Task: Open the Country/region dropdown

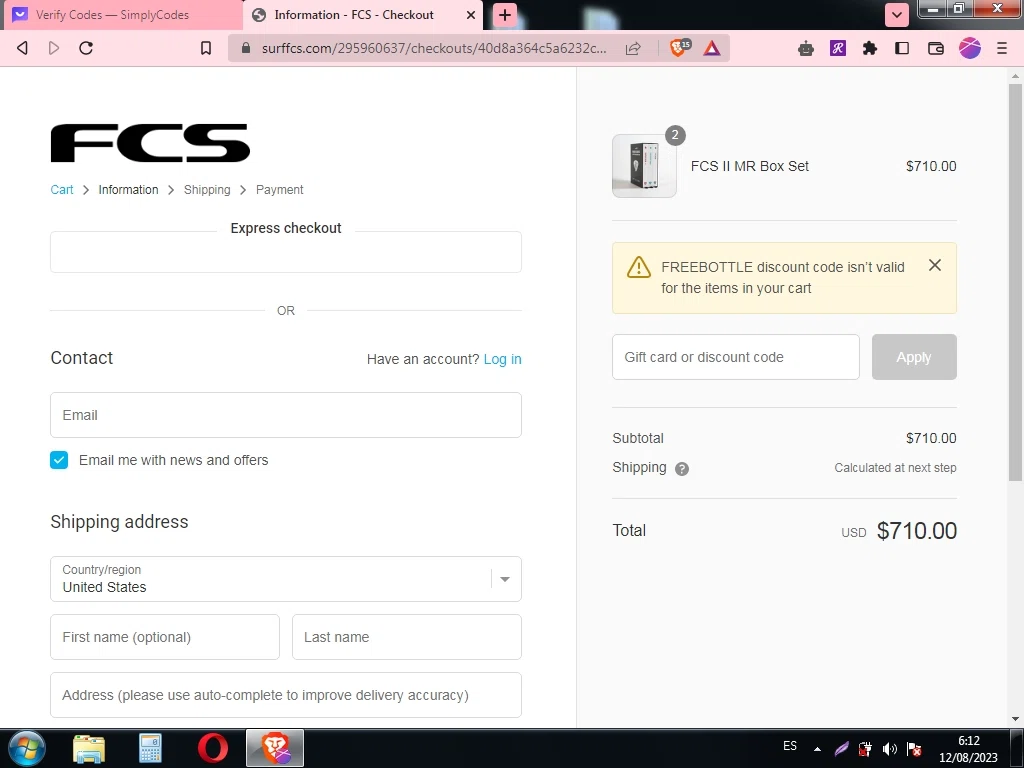Action: [285, 579]
